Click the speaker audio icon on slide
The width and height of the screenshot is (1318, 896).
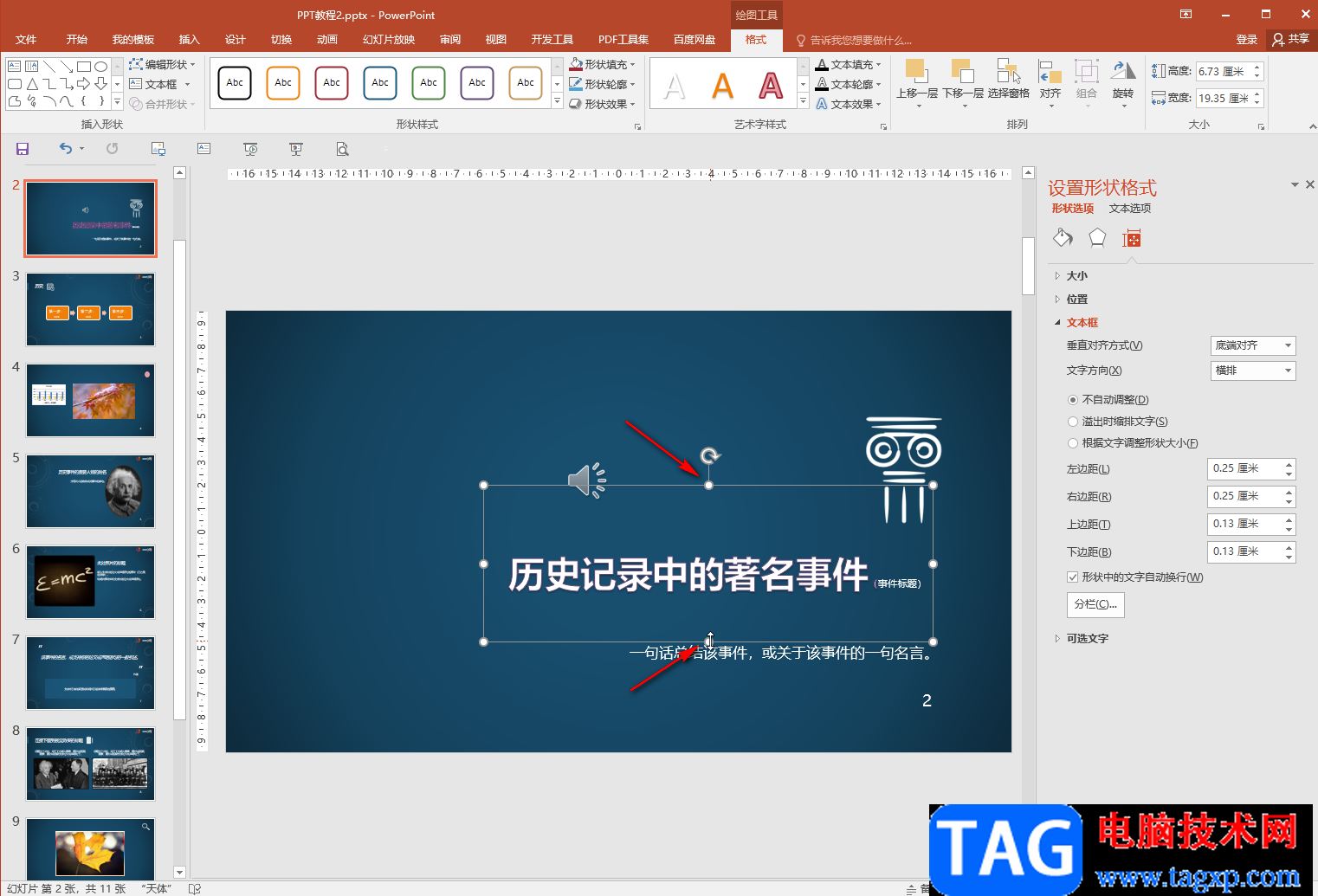coord(586,480)
